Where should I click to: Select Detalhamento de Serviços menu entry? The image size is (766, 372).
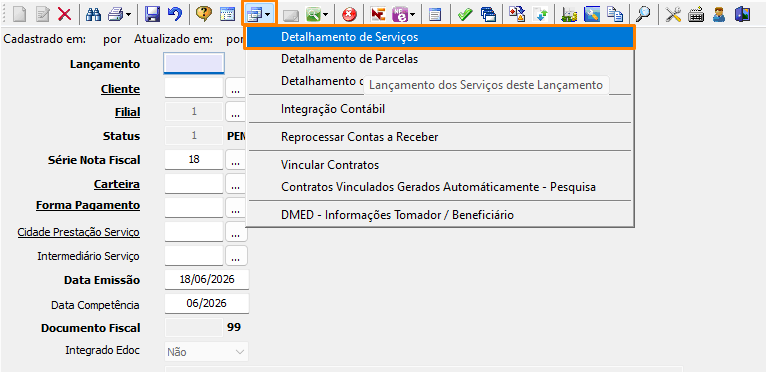pos(440,37)
